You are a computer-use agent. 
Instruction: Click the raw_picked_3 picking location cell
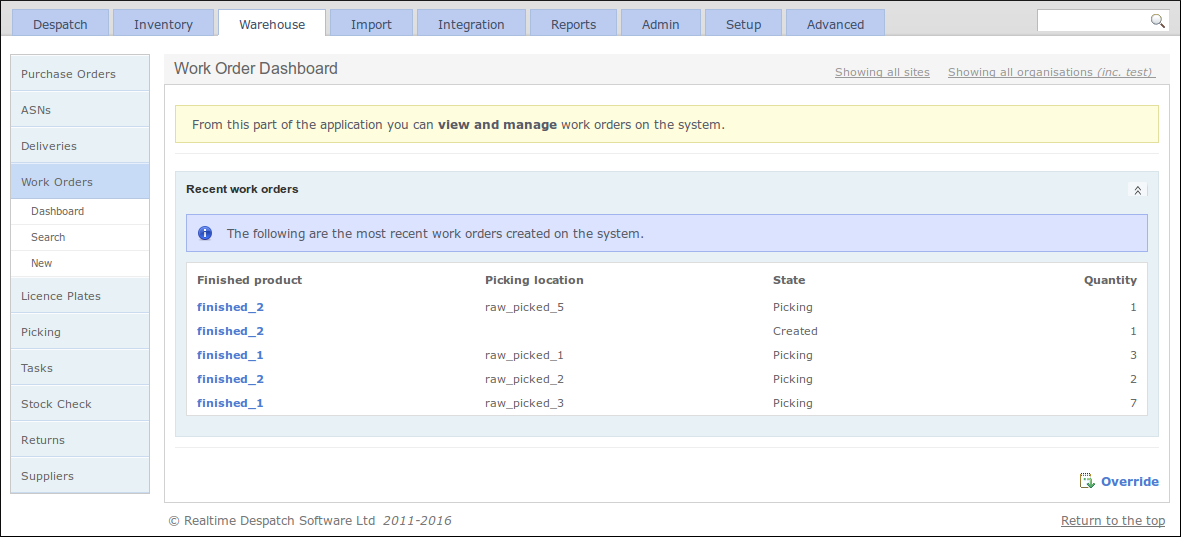524,404
